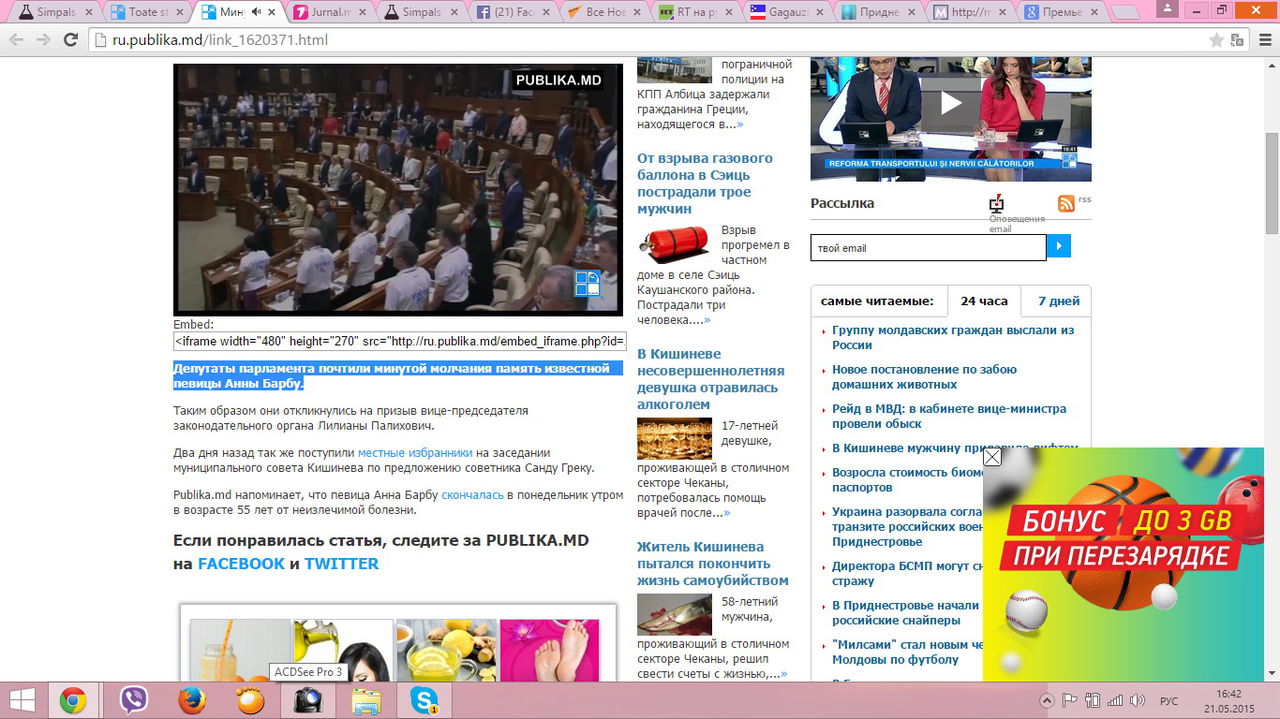This screenshot has height=719, width=1280.
Task: Open Skype from the taskbar
Action: (x=424, y=701)
